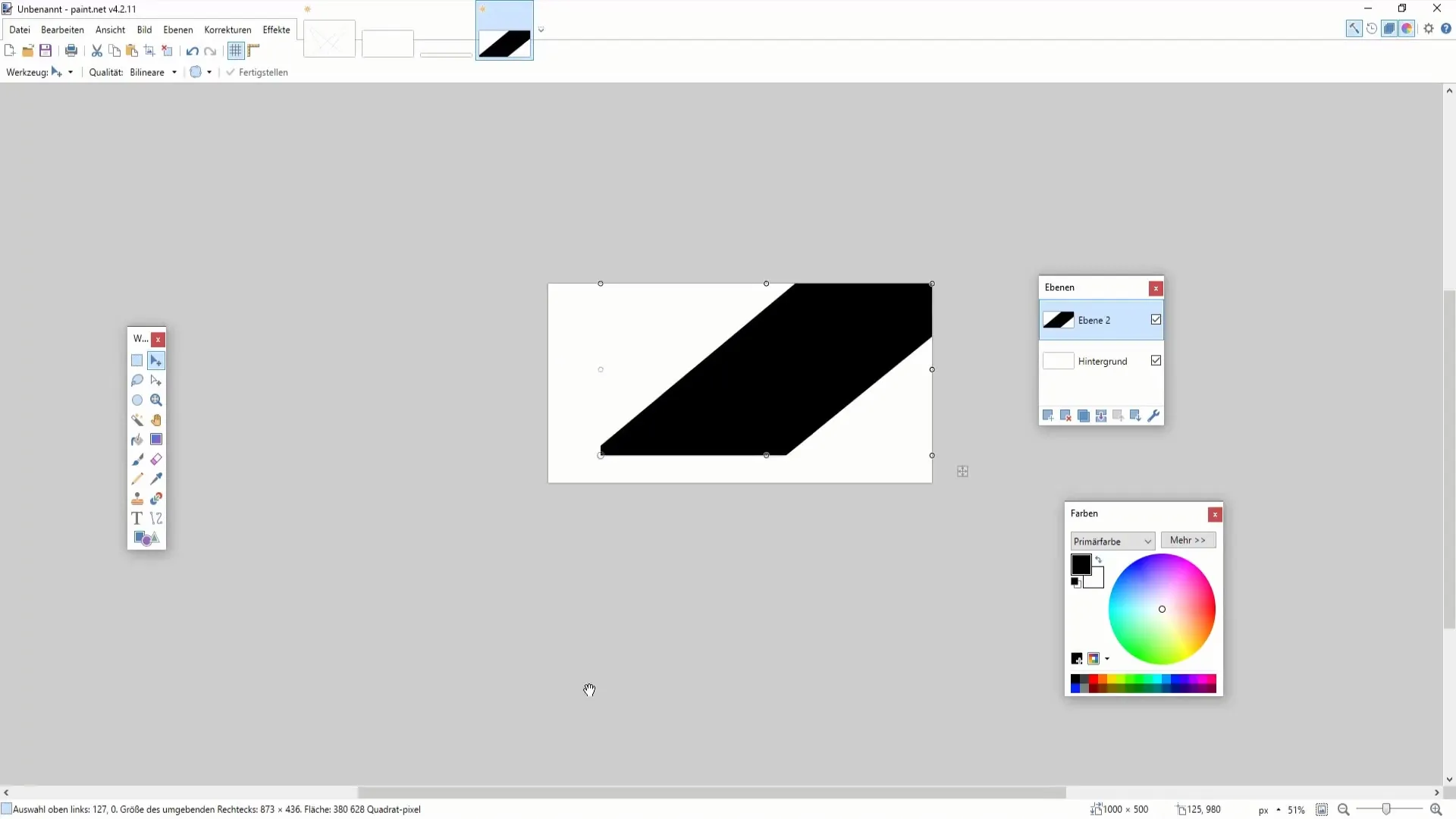Open the image list dropdown arrow

(541, 30)
